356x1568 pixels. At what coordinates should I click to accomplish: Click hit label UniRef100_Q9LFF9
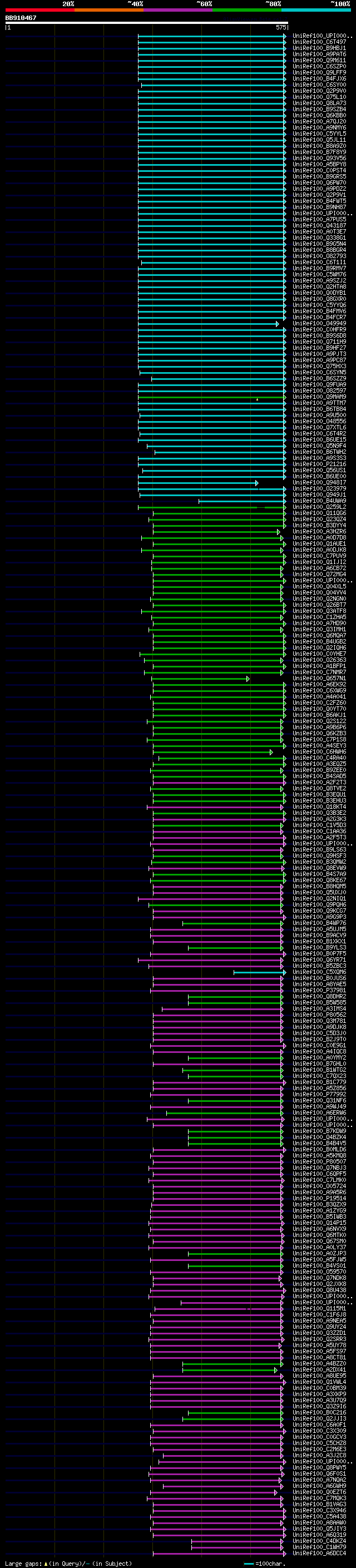tap(319, 72)
